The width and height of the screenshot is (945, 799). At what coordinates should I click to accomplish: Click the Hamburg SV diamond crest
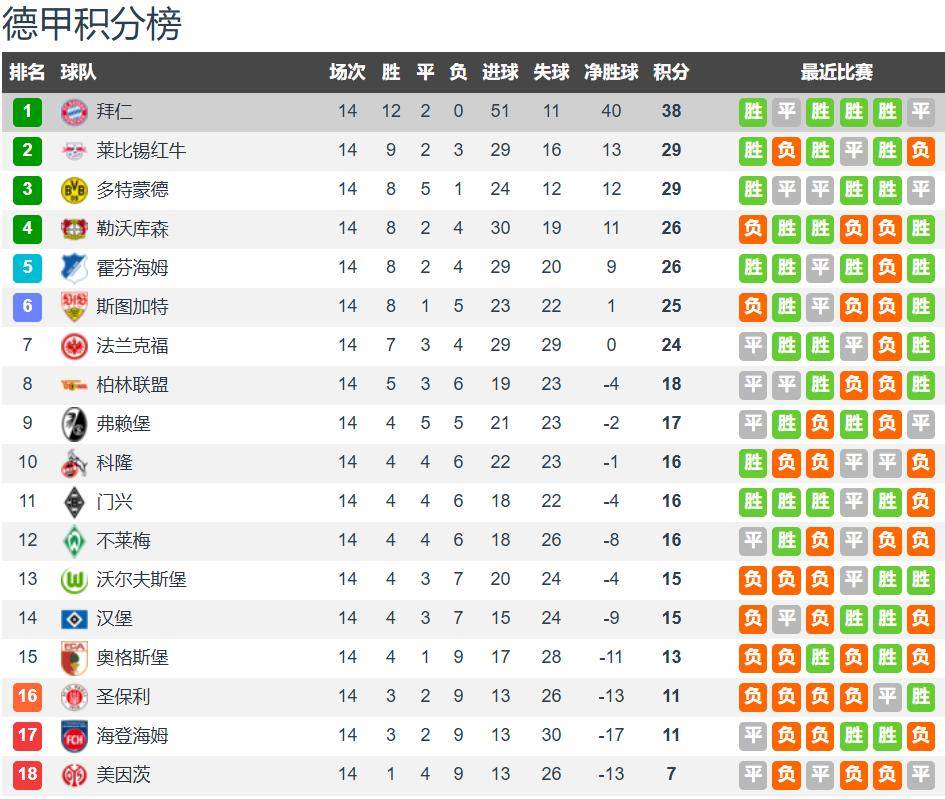tap(74, 618)
